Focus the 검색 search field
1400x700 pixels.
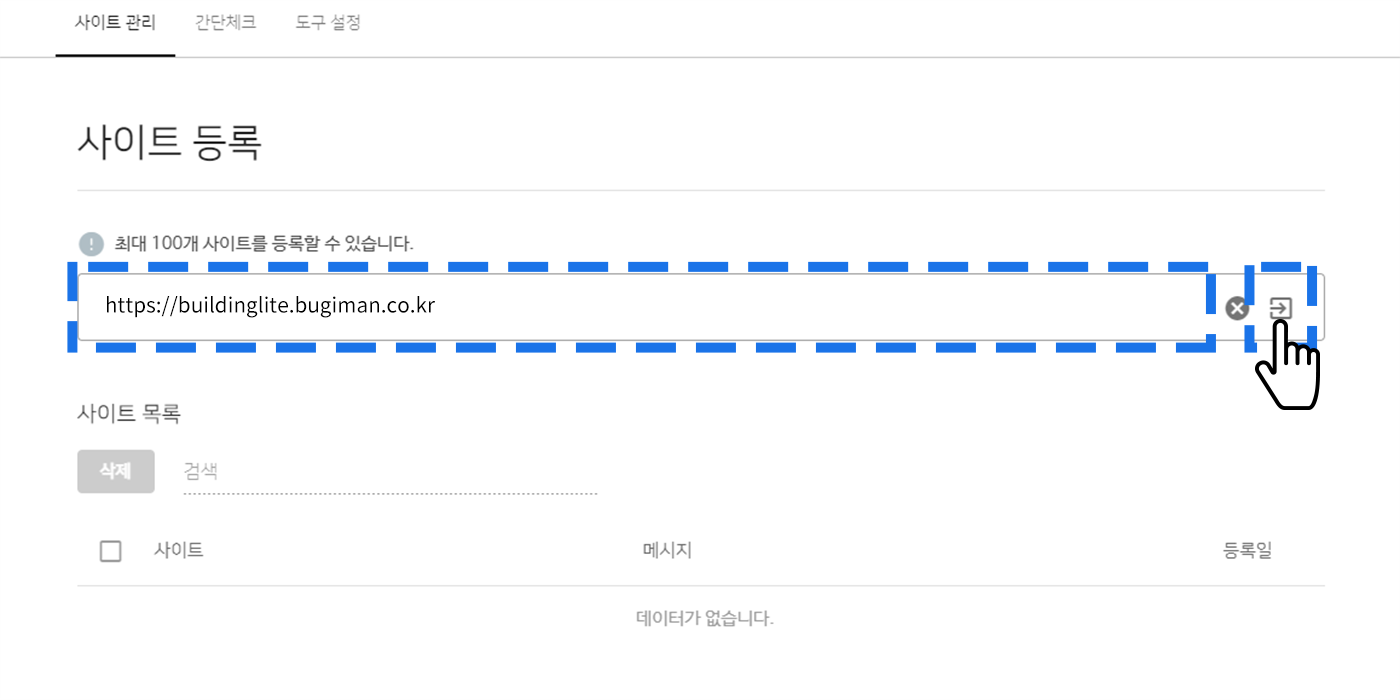point(390,472)
